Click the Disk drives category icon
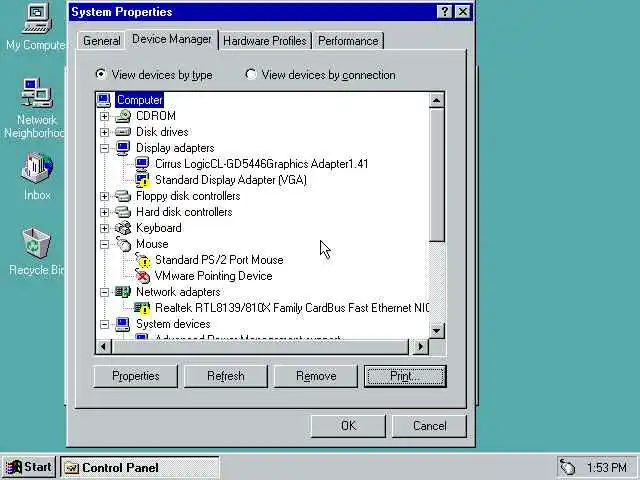This screenshot has width=640, height=480. click(x=123, y=132)
